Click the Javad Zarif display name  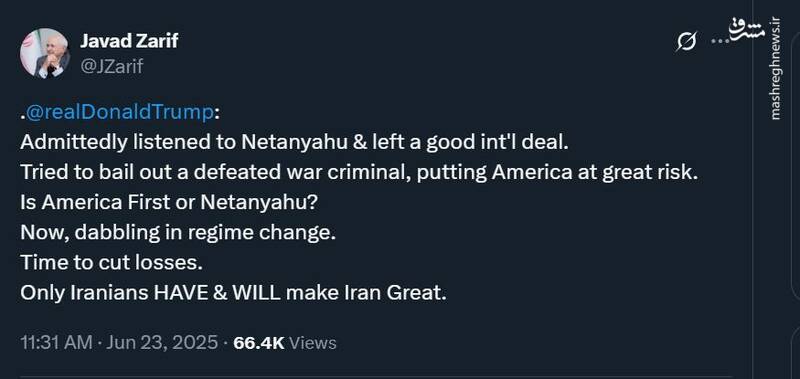pos(129,41)
